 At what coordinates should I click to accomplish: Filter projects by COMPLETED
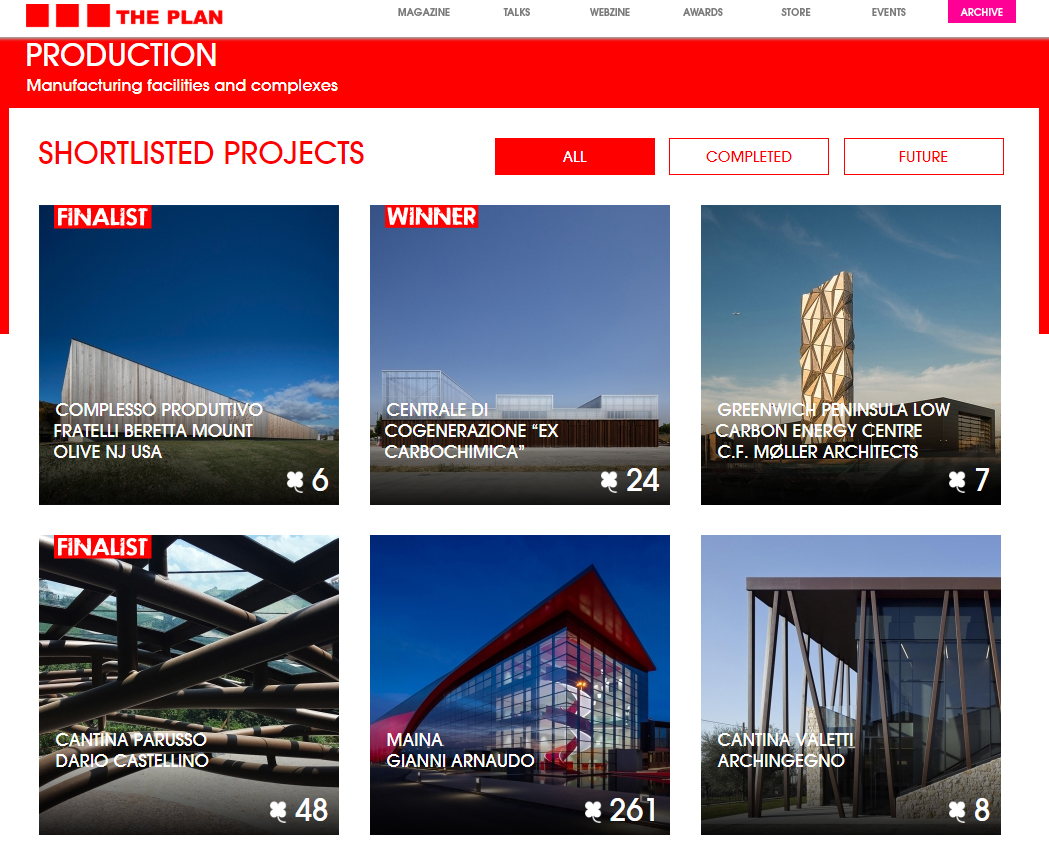pyautogui.click(x=749, y=157)
